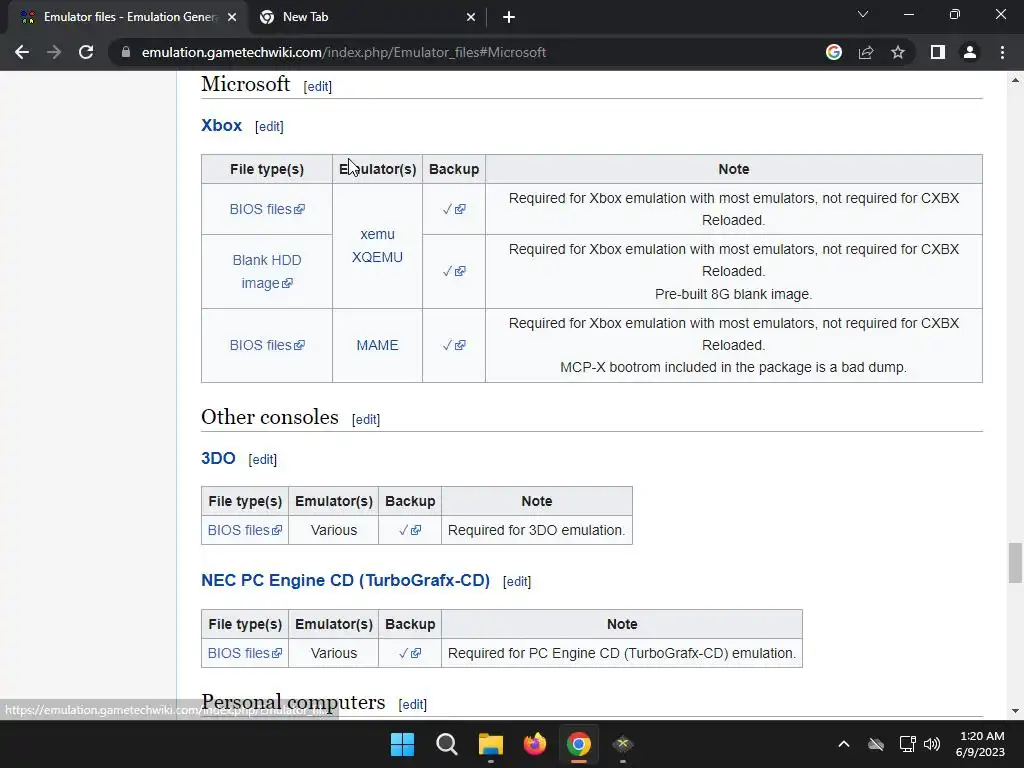This screenshot has width=1024, height=768.
Task: Share this page via share icon
Action: (866, 52)
